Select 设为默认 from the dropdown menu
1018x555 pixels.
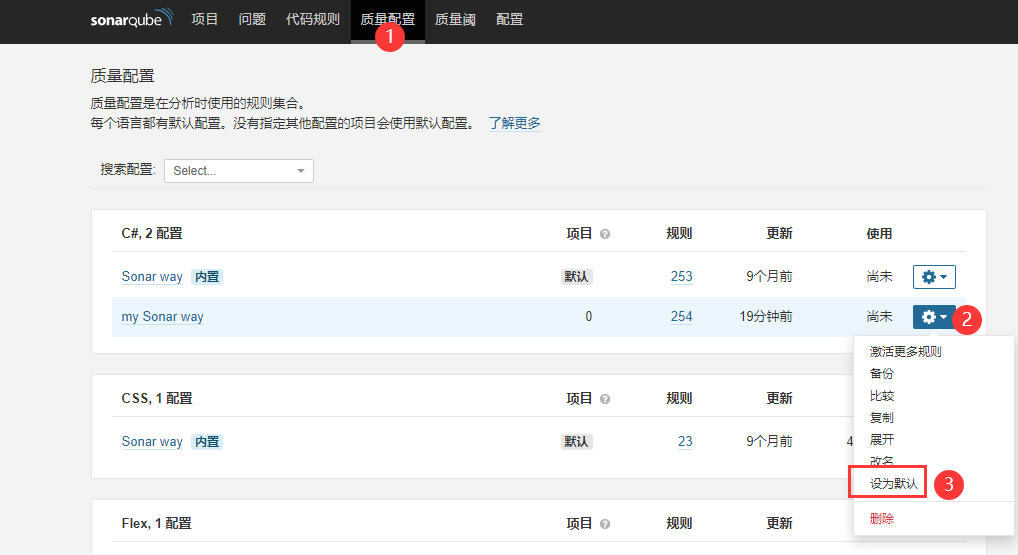coord(893,484)
